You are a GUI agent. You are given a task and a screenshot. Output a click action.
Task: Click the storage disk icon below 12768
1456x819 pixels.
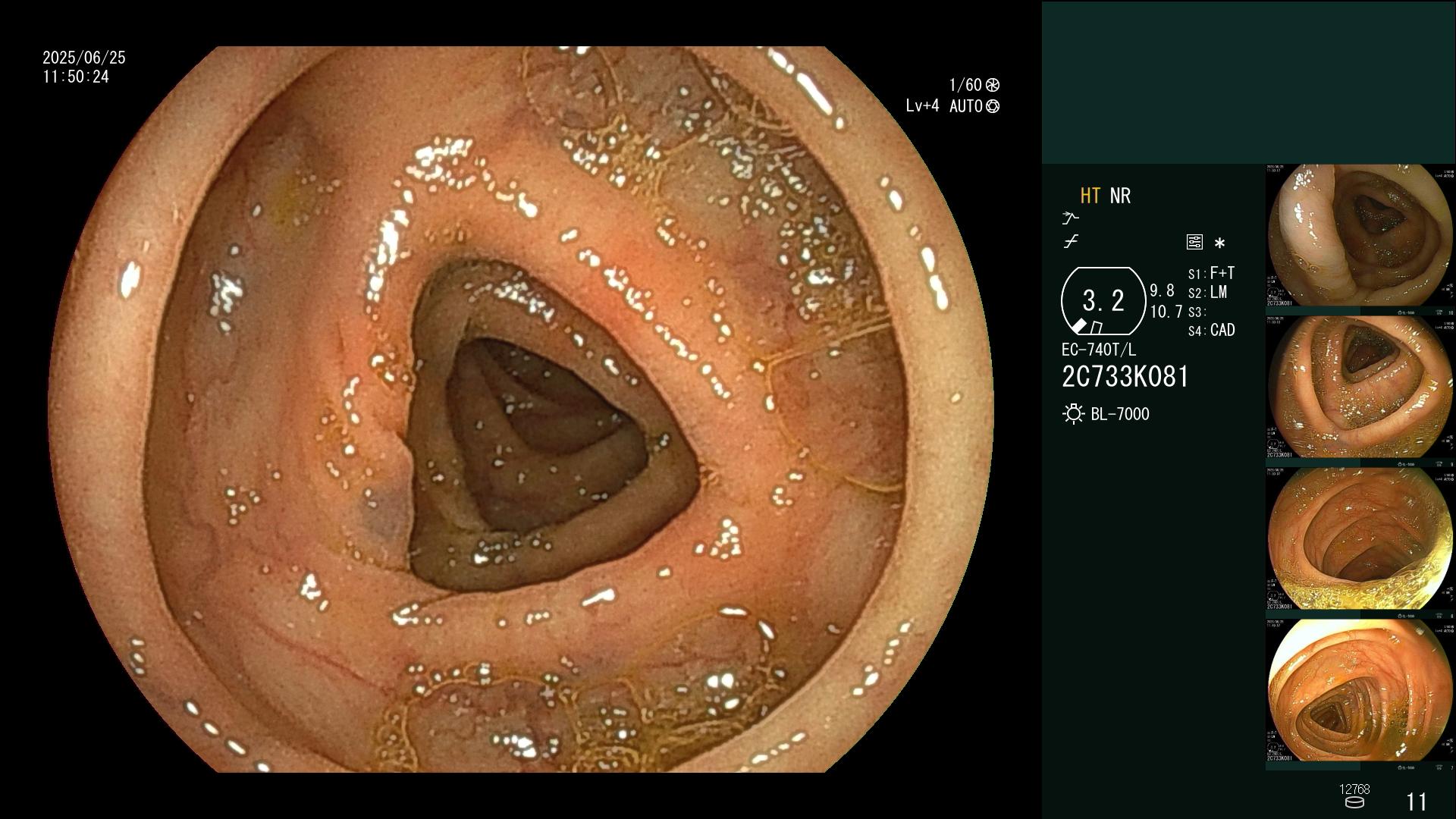pyautogui.click(x=1354, y=802)
